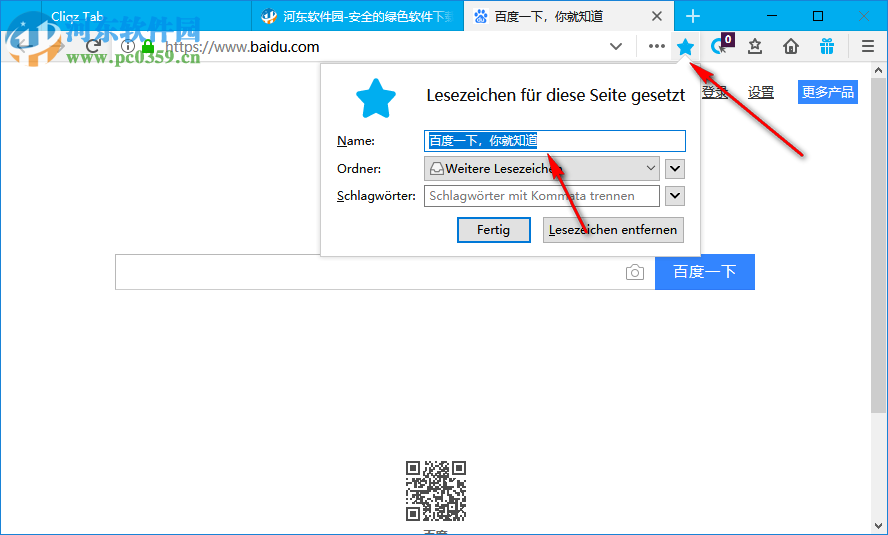Click the 百度一下 search button
Image resolution: width=888 pixels, height=535 pixels.
point(705,272)
